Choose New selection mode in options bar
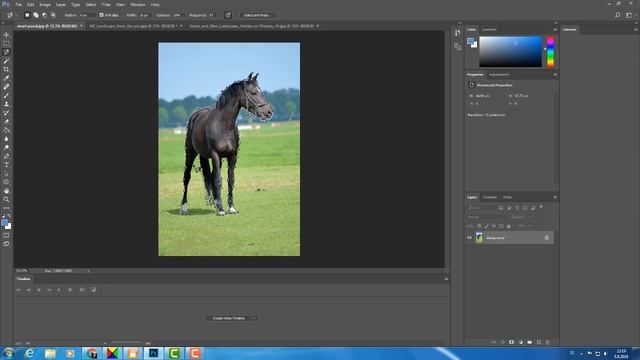Screen dimensions: 640x360 [27, 15]
